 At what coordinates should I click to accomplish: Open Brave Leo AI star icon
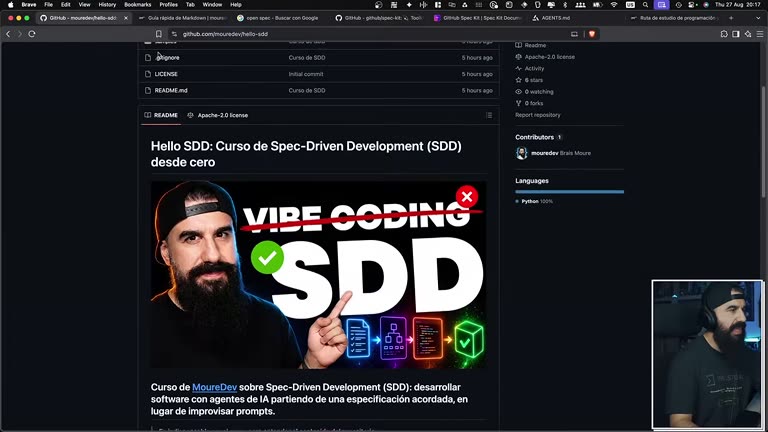[x=747, y=34]
